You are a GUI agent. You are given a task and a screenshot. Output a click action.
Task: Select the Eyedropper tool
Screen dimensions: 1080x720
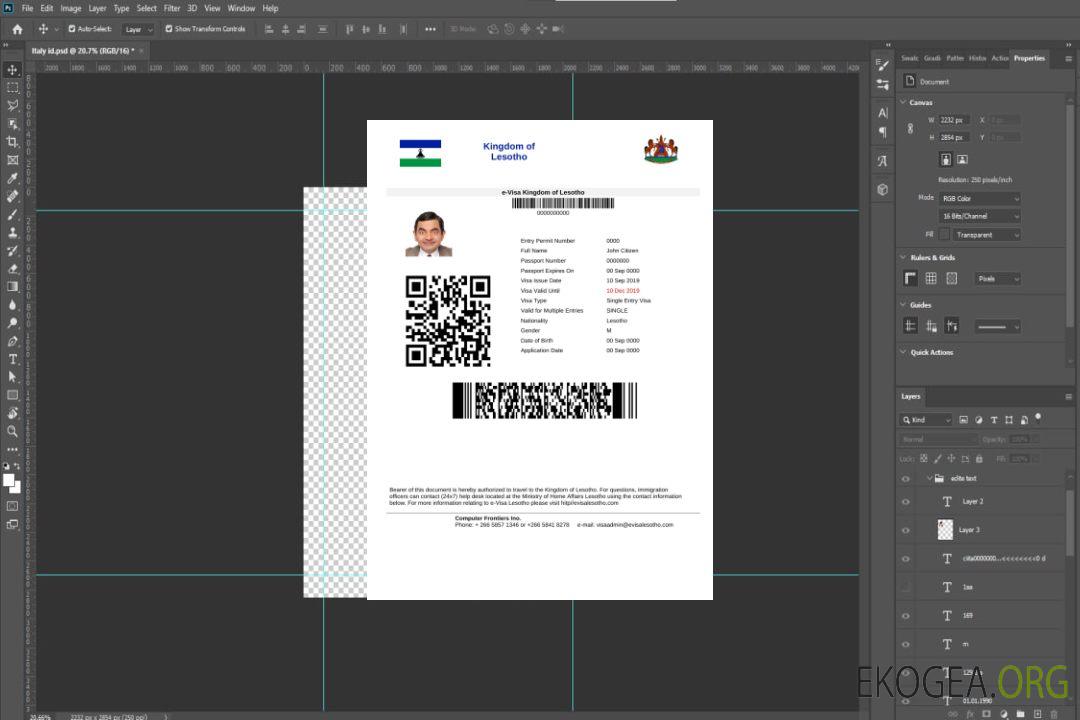(12, 178)
